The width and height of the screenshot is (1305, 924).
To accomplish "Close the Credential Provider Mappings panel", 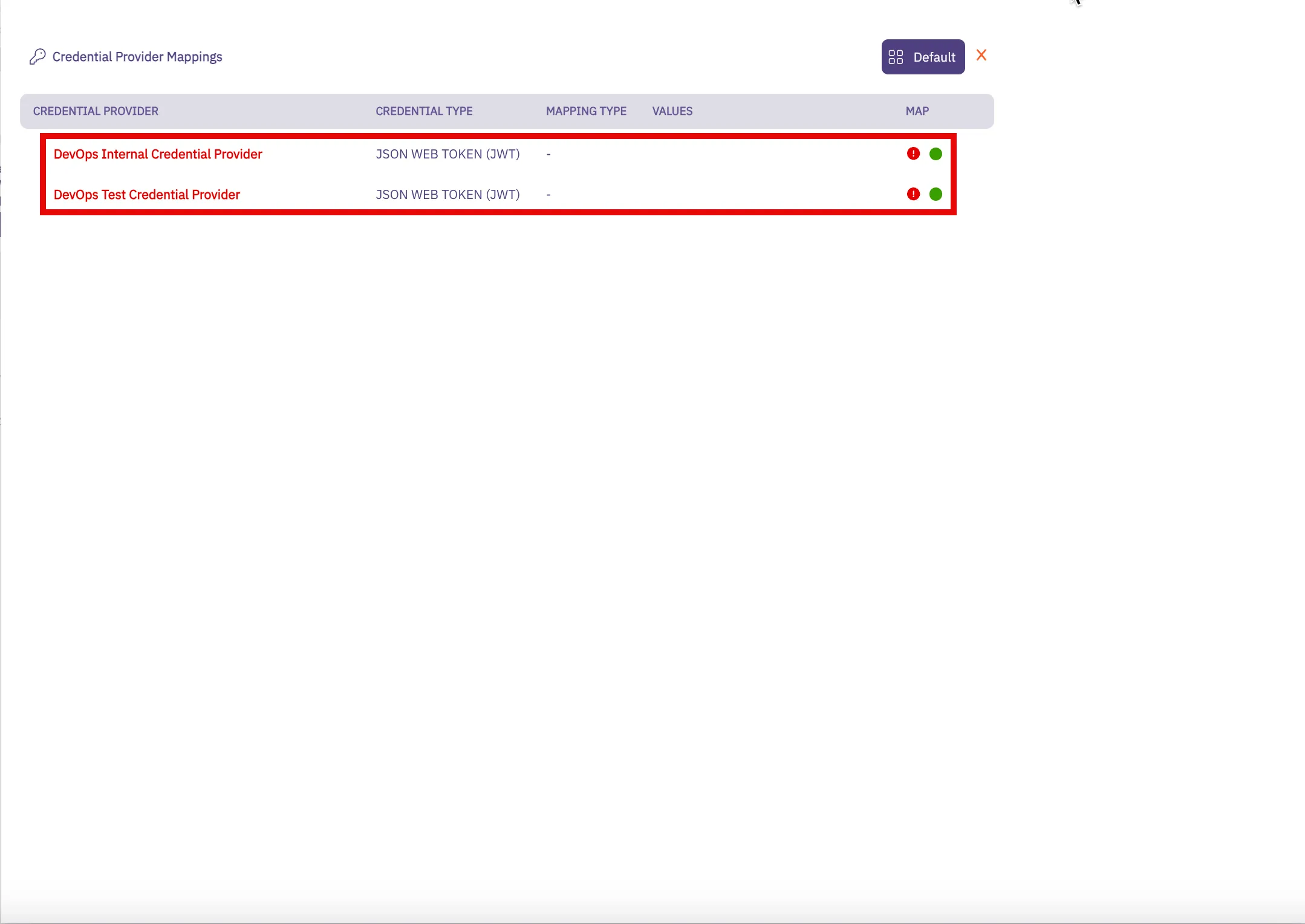I will coord(981,56).
